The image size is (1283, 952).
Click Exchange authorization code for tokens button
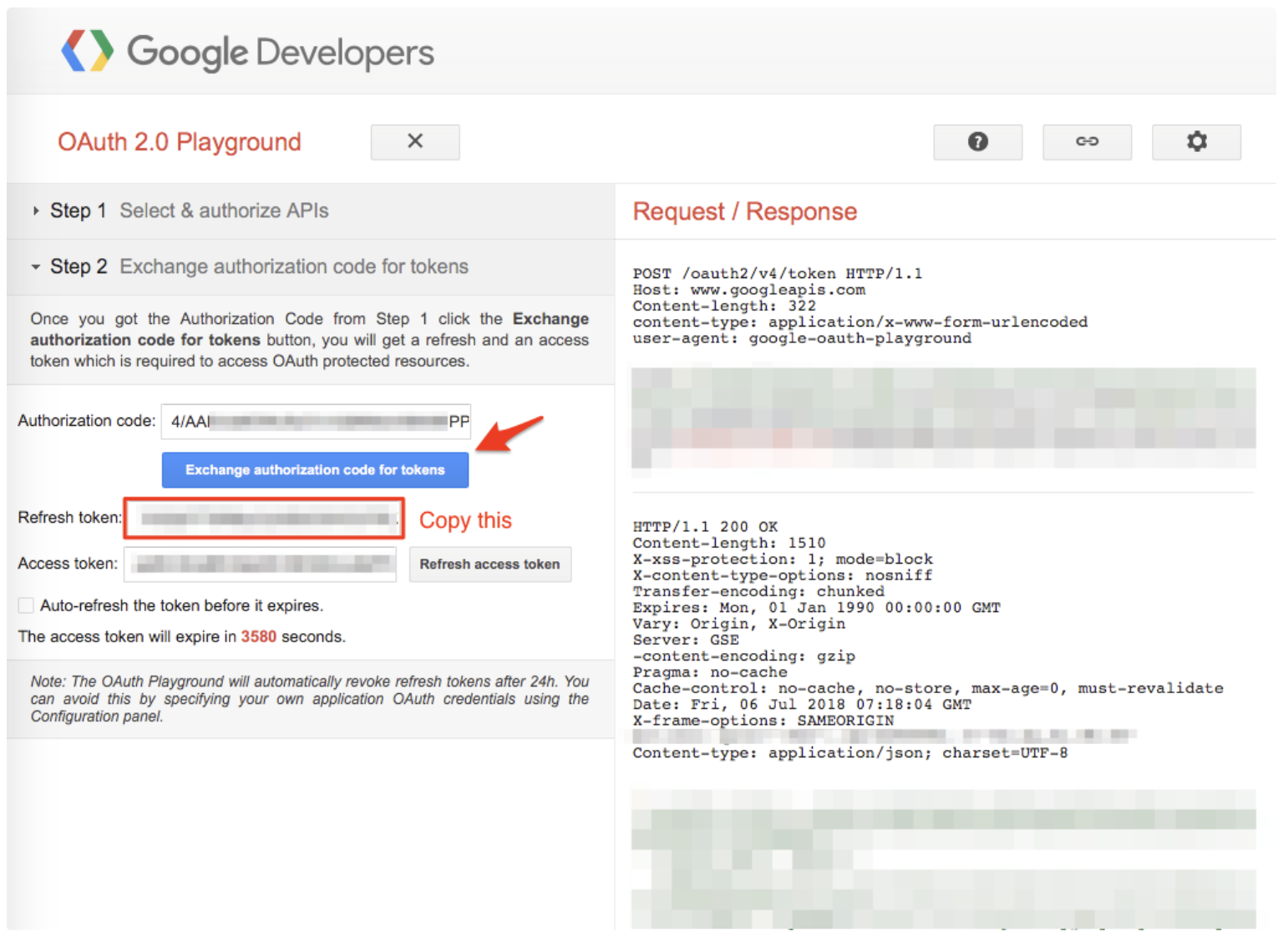coord(315,470)
